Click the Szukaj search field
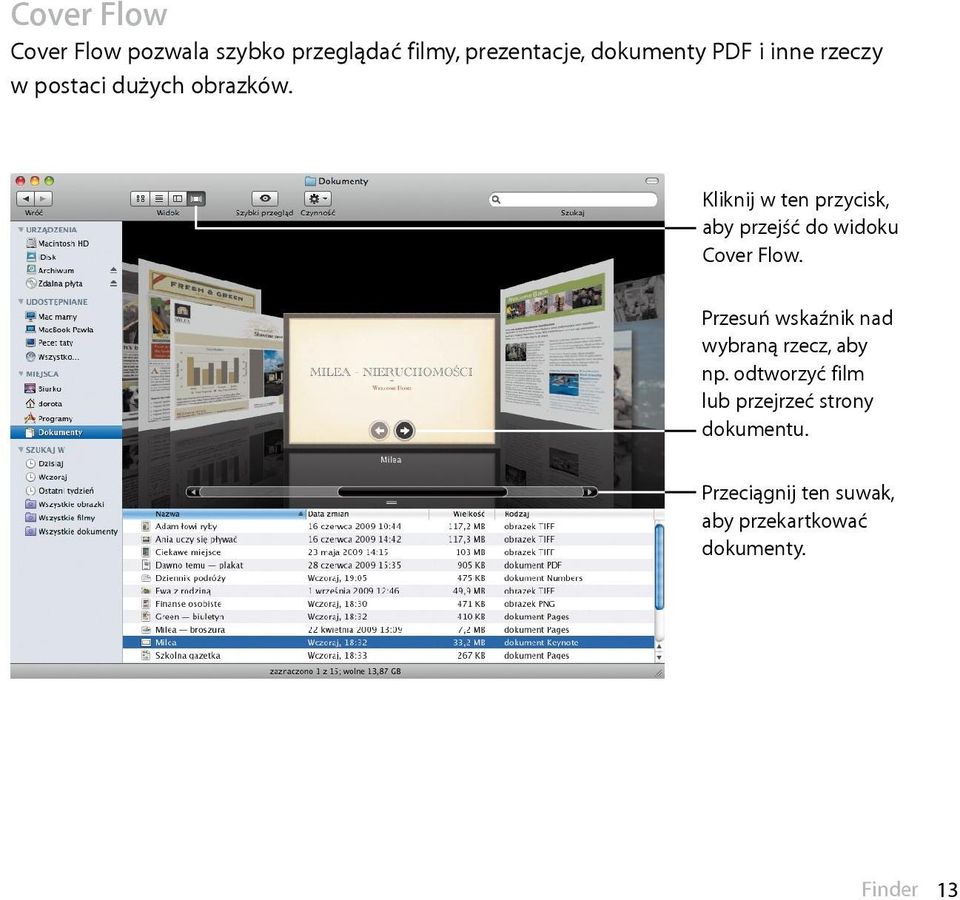 (x=573, y=200)
